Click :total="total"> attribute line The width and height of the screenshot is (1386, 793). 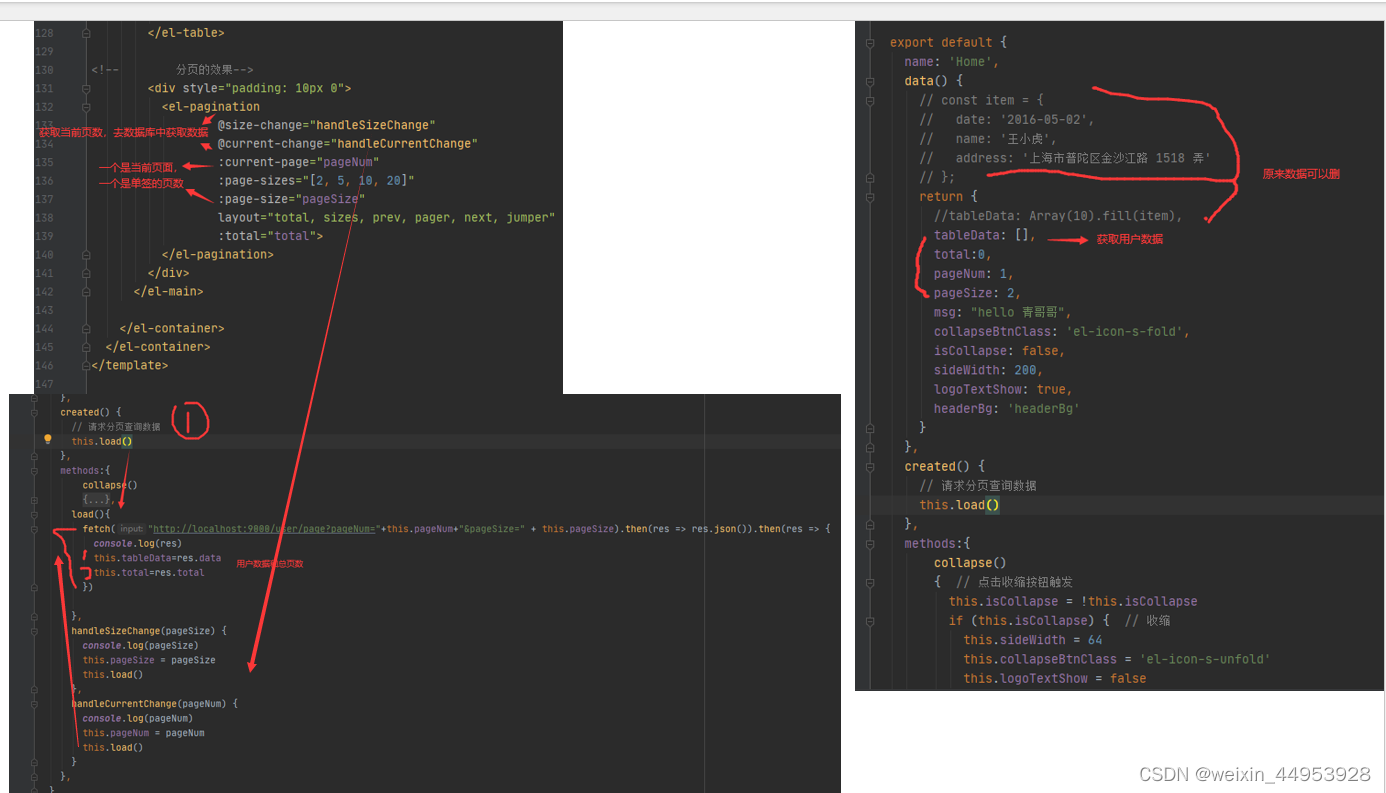tap(270, 236)
